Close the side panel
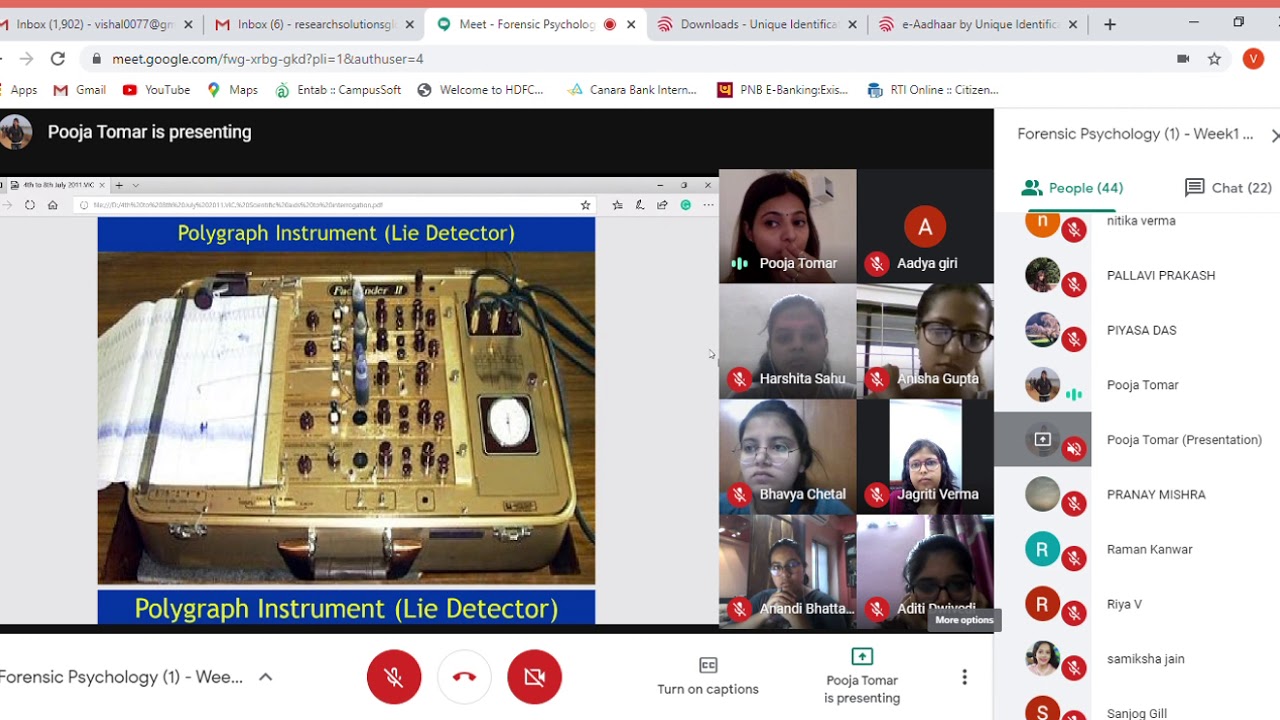The width and height of the screenshot is (1280, 720). 1274,134
